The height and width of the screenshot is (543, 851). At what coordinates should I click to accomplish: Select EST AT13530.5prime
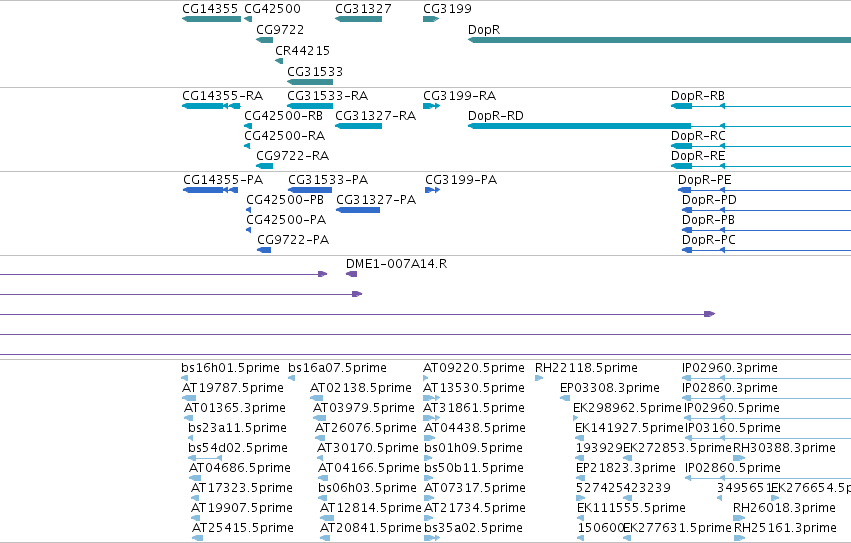[431, 398]
